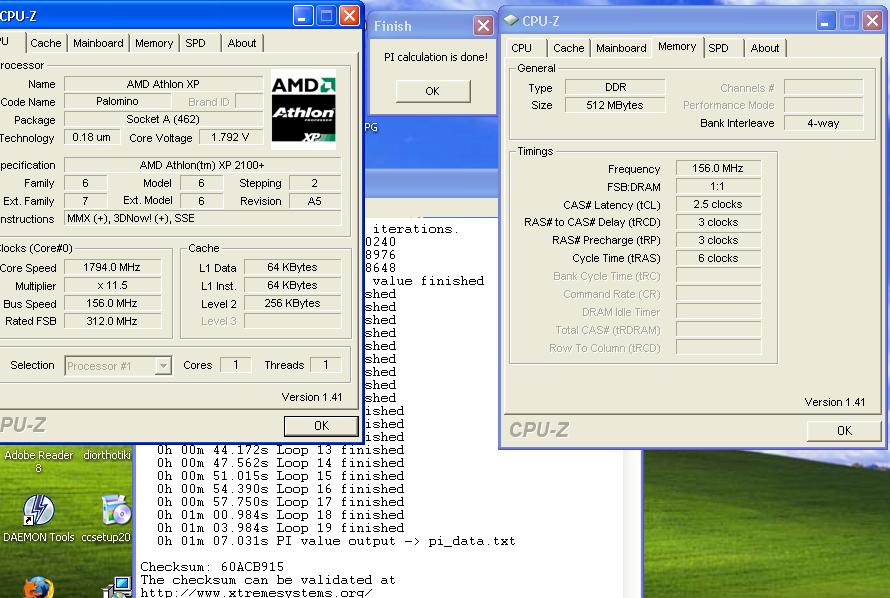Switch to CPU tab in right CPU-Z window
Viewport: 890px width, 598px height.
click(x=521, y=48)
